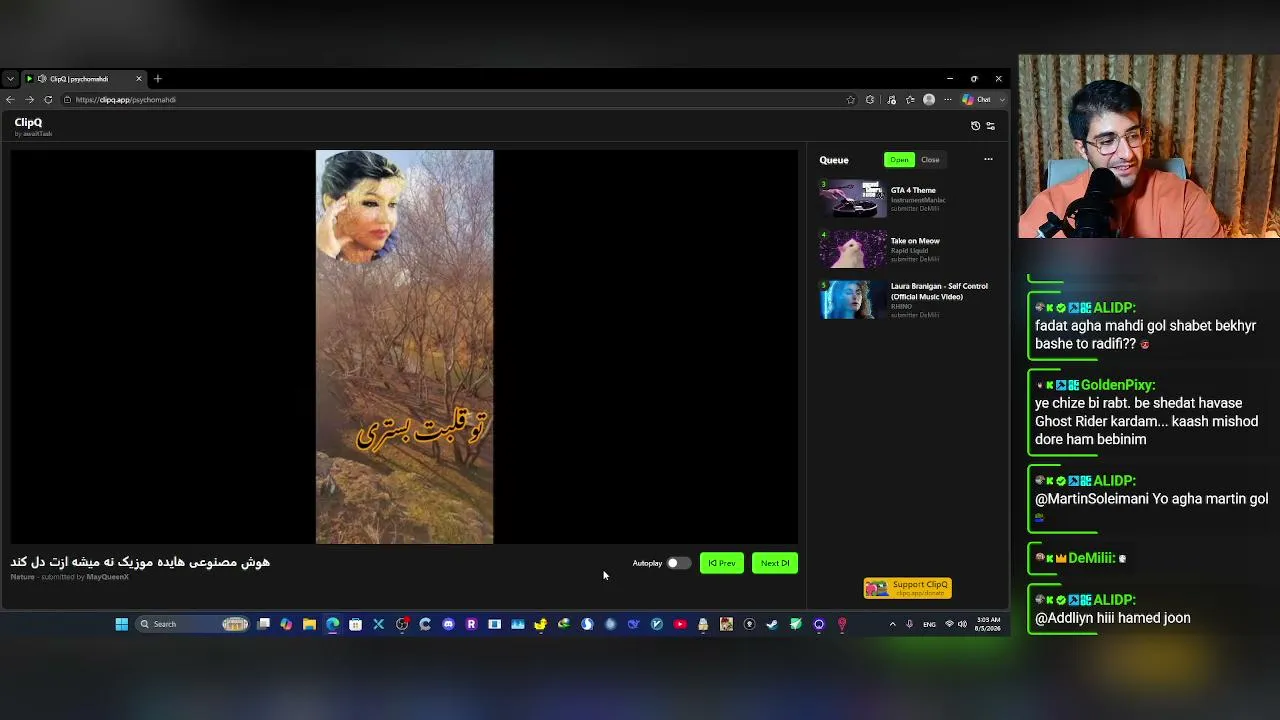
Task: Open a new browser tab
Action: point(158,79)
